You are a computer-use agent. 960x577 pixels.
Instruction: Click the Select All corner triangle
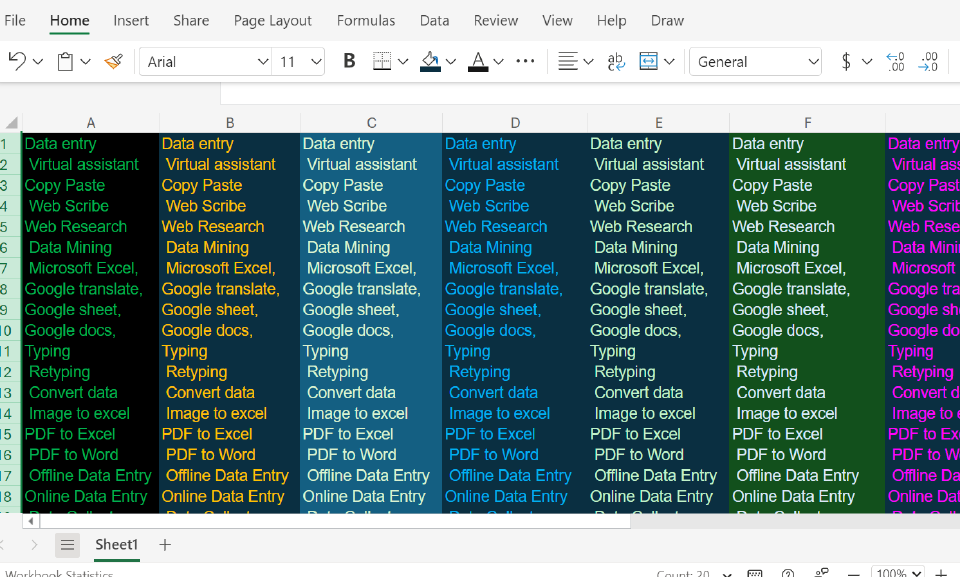tap(11, 123)
